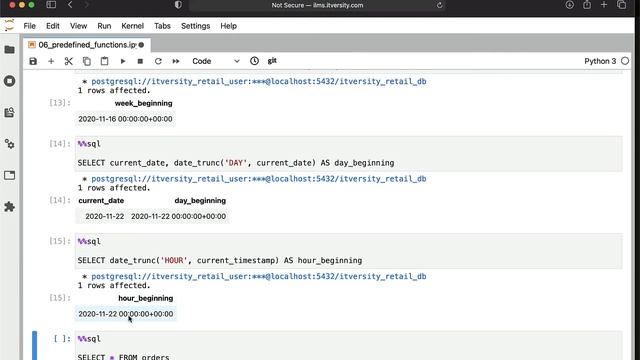The height and width of the screenshot is (360, 640).
Task: Open the Kernel menu
Action: click(133, 26)
